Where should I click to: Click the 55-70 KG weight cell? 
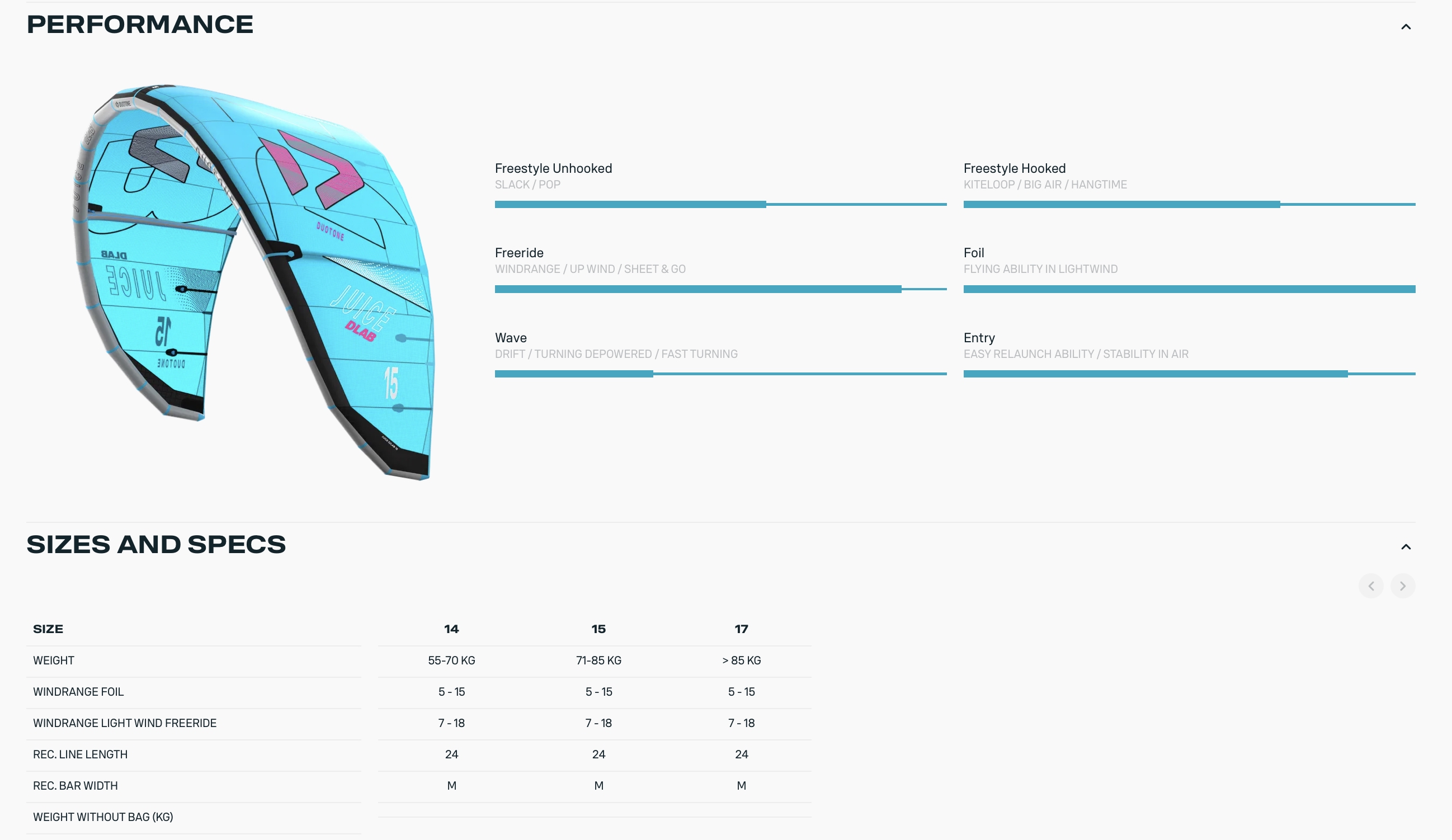click(x=451, y=660)
